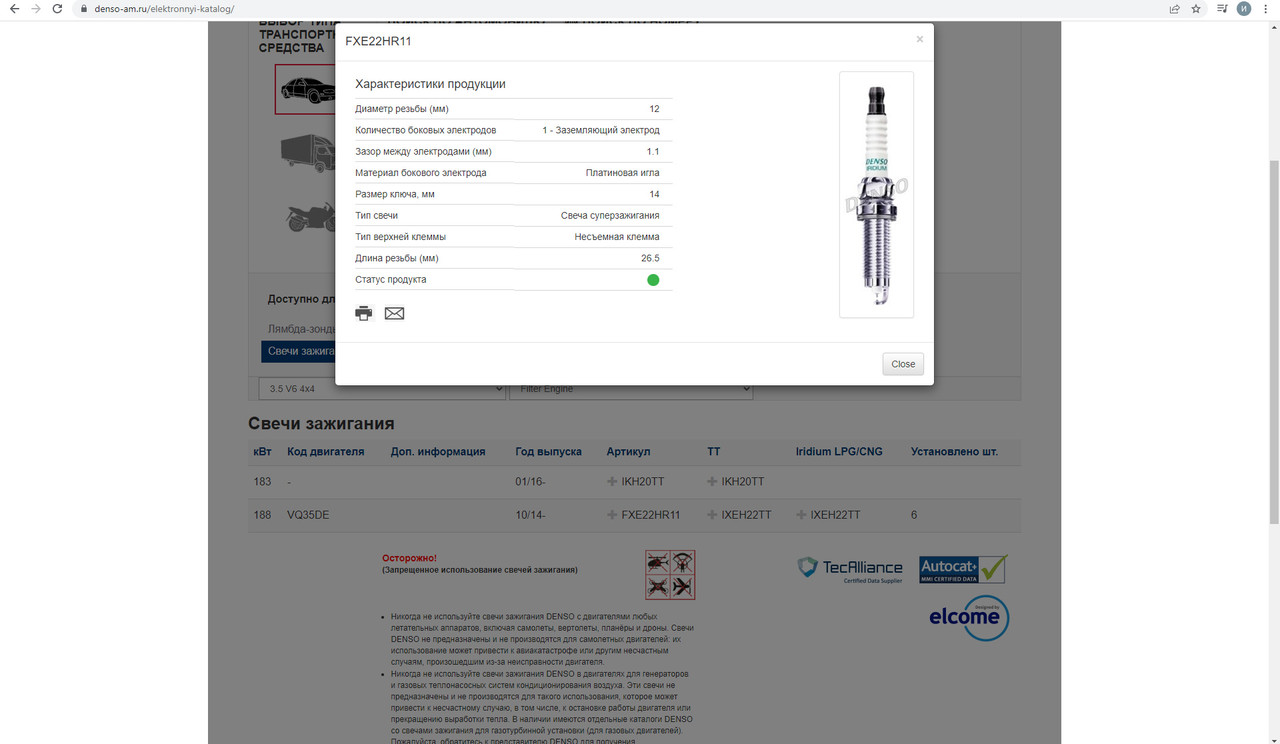
Task: Click the Код двигателя column header
Action: point(325,452)
